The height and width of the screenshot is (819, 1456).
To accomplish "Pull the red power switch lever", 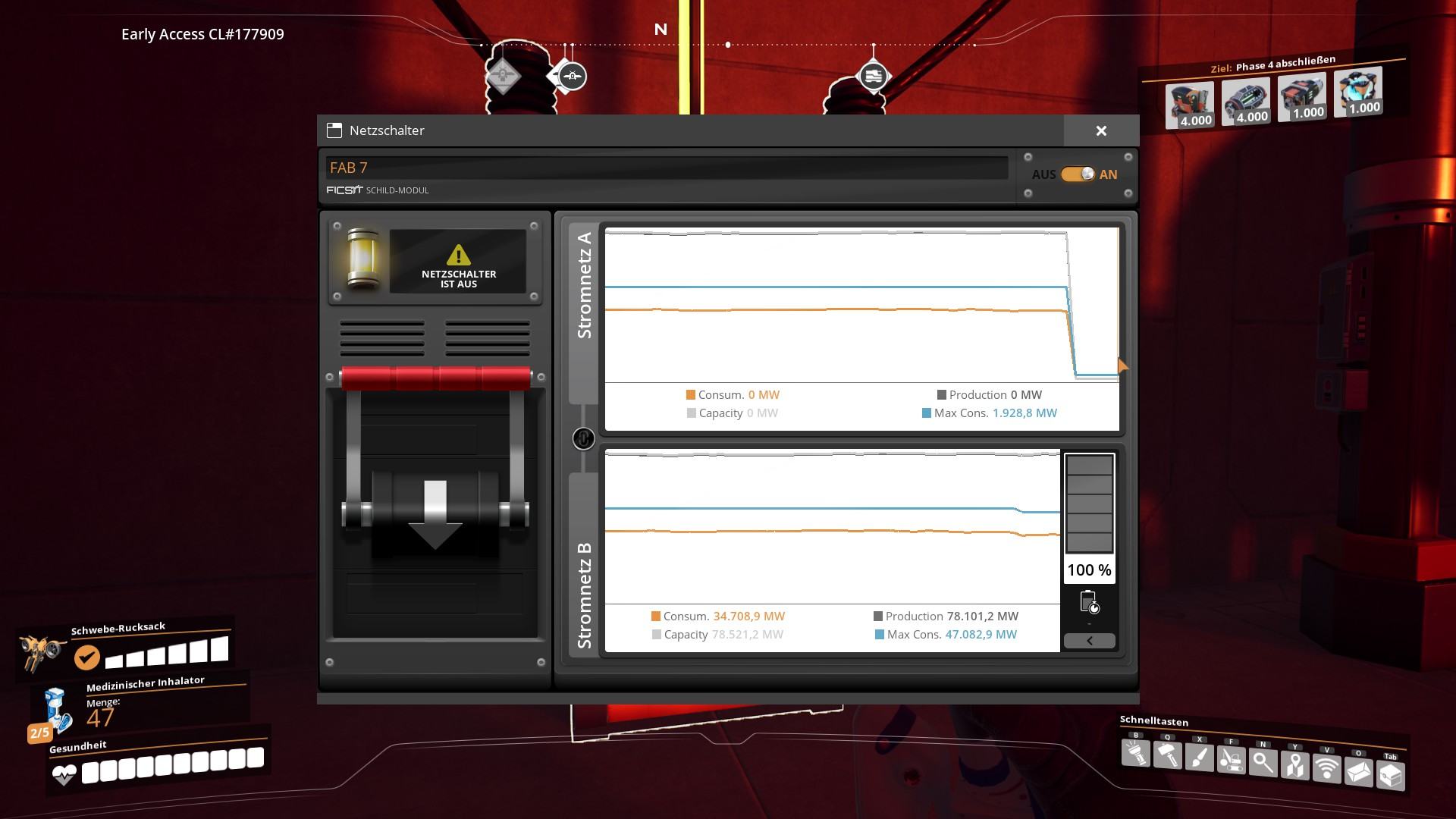I will click(435, 378).
